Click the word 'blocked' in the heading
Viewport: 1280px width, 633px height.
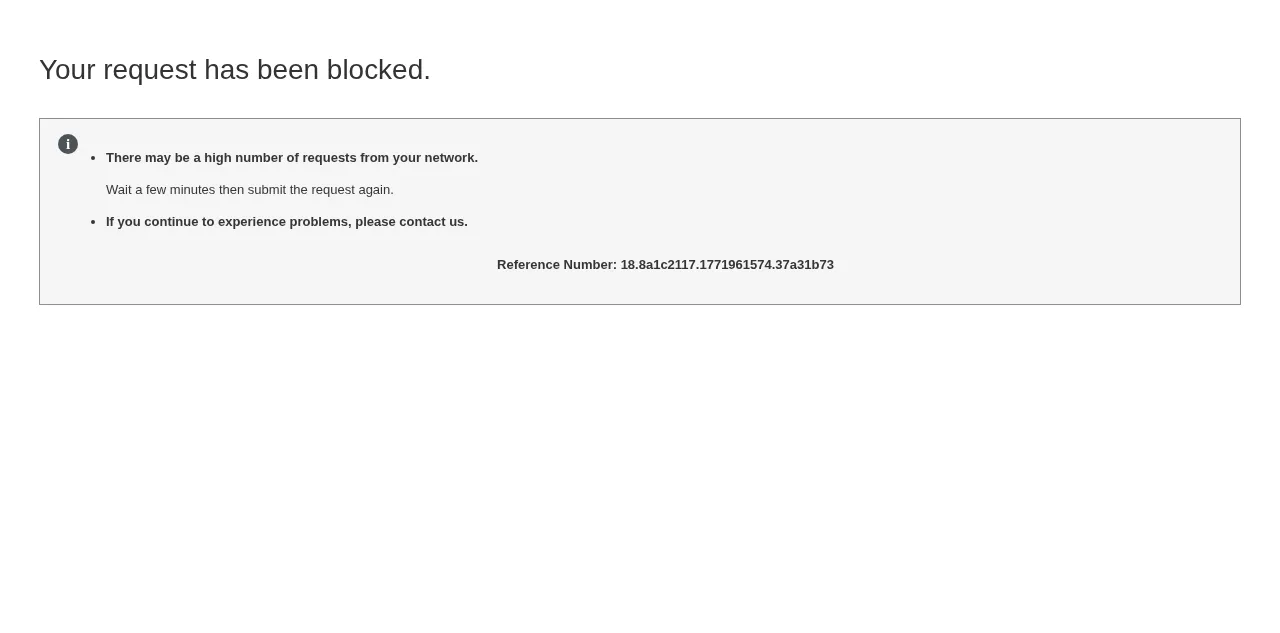coord(375,70)
